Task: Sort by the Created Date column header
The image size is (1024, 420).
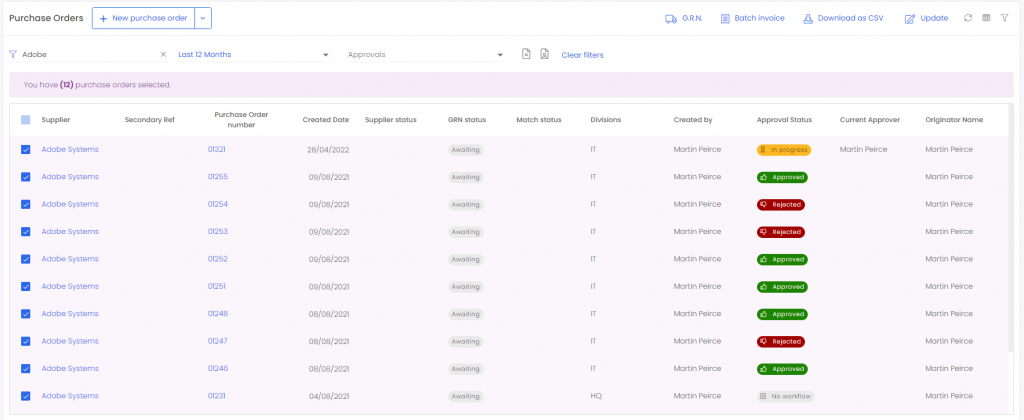Action: (x=325, y=120)
